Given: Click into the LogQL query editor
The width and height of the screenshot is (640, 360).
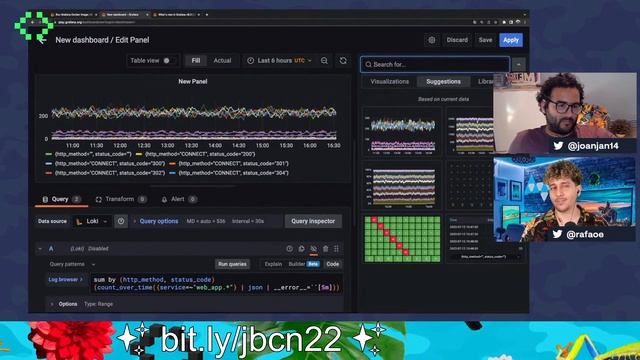Looking at the screenshot, I should pos(216,284).
